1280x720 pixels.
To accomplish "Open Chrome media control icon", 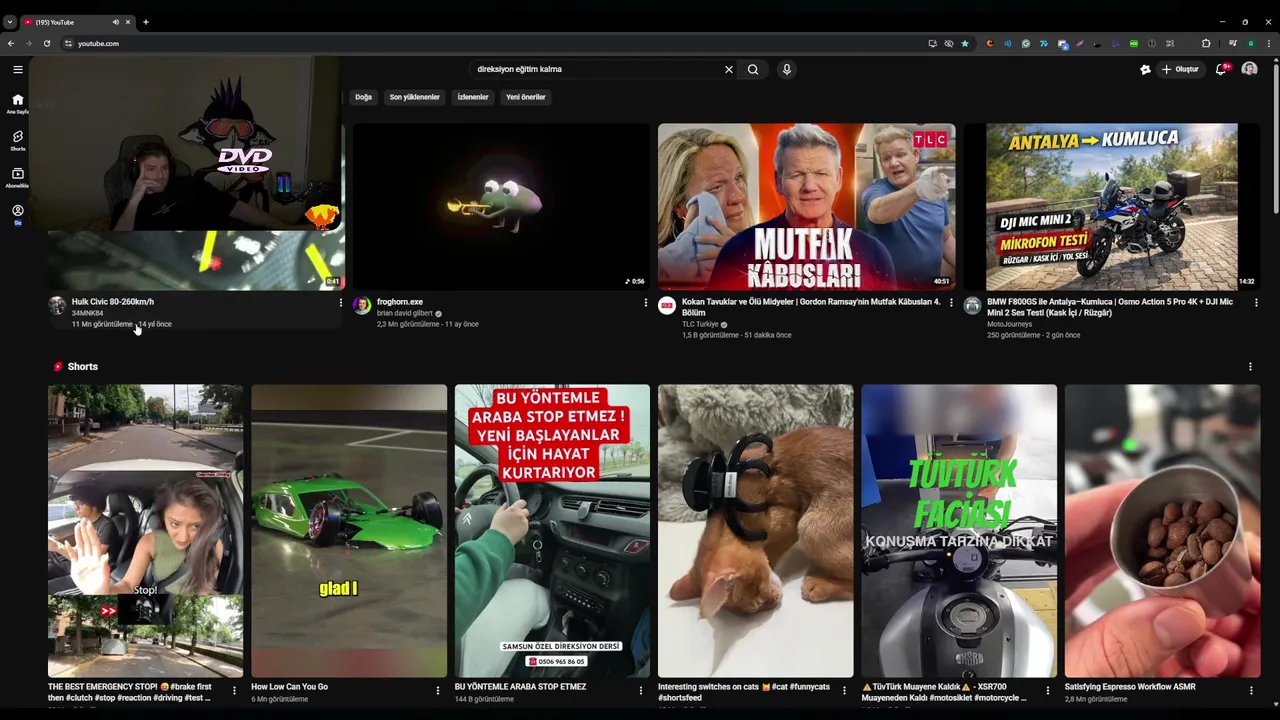I will [x=1233, y=43].
